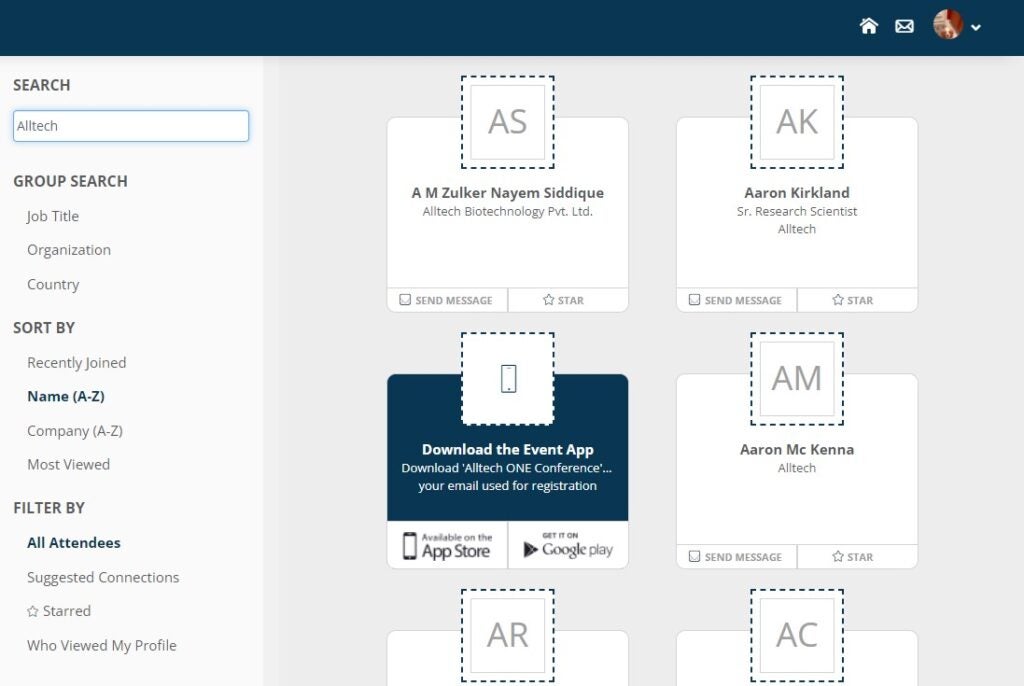This screenshot has height=686, width=1024.
Task: Sort attendees by Company (A-Z)
Action: tap(74, 431)
